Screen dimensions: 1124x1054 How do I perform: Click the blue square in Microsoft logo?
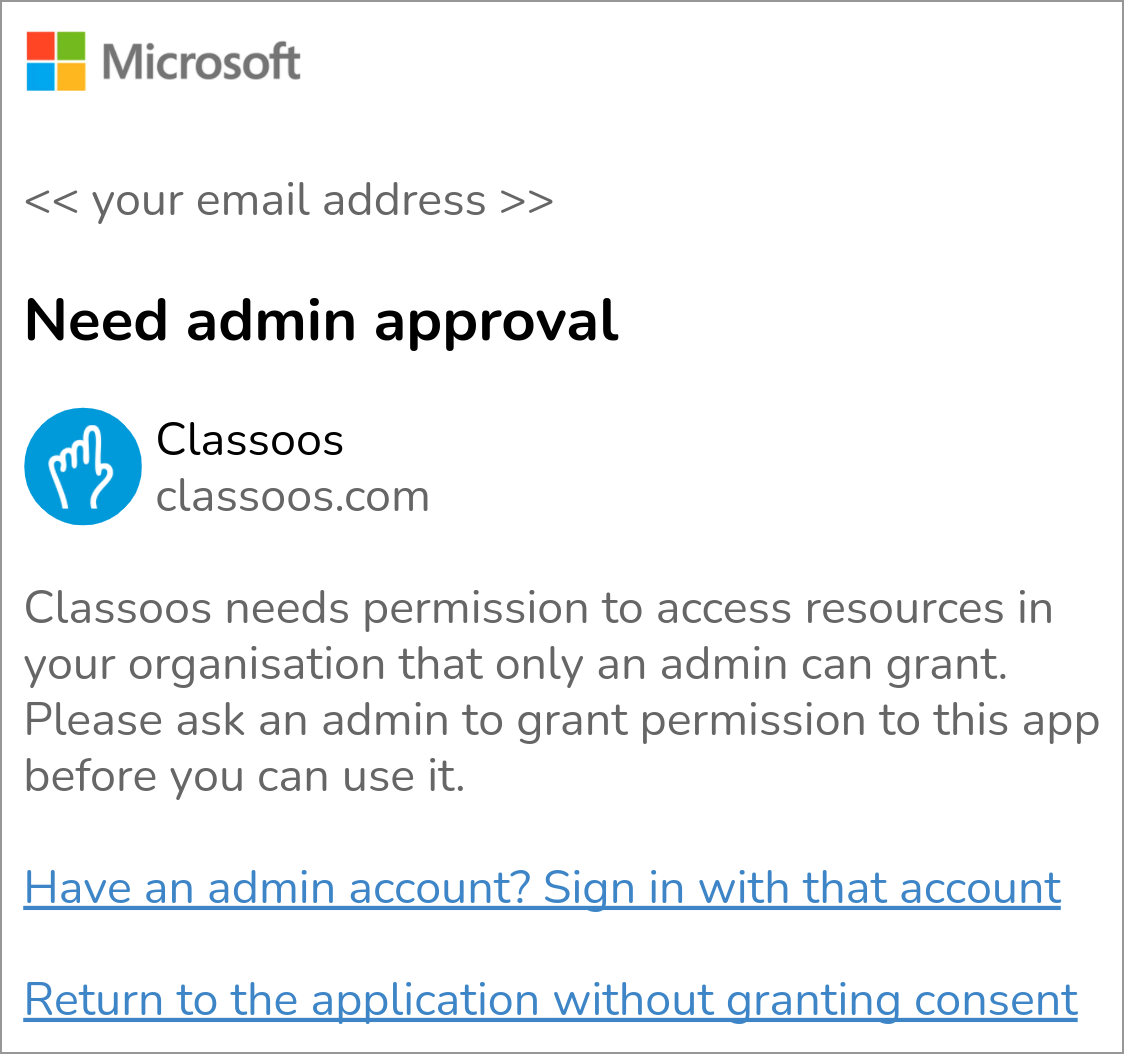(41, 76)
